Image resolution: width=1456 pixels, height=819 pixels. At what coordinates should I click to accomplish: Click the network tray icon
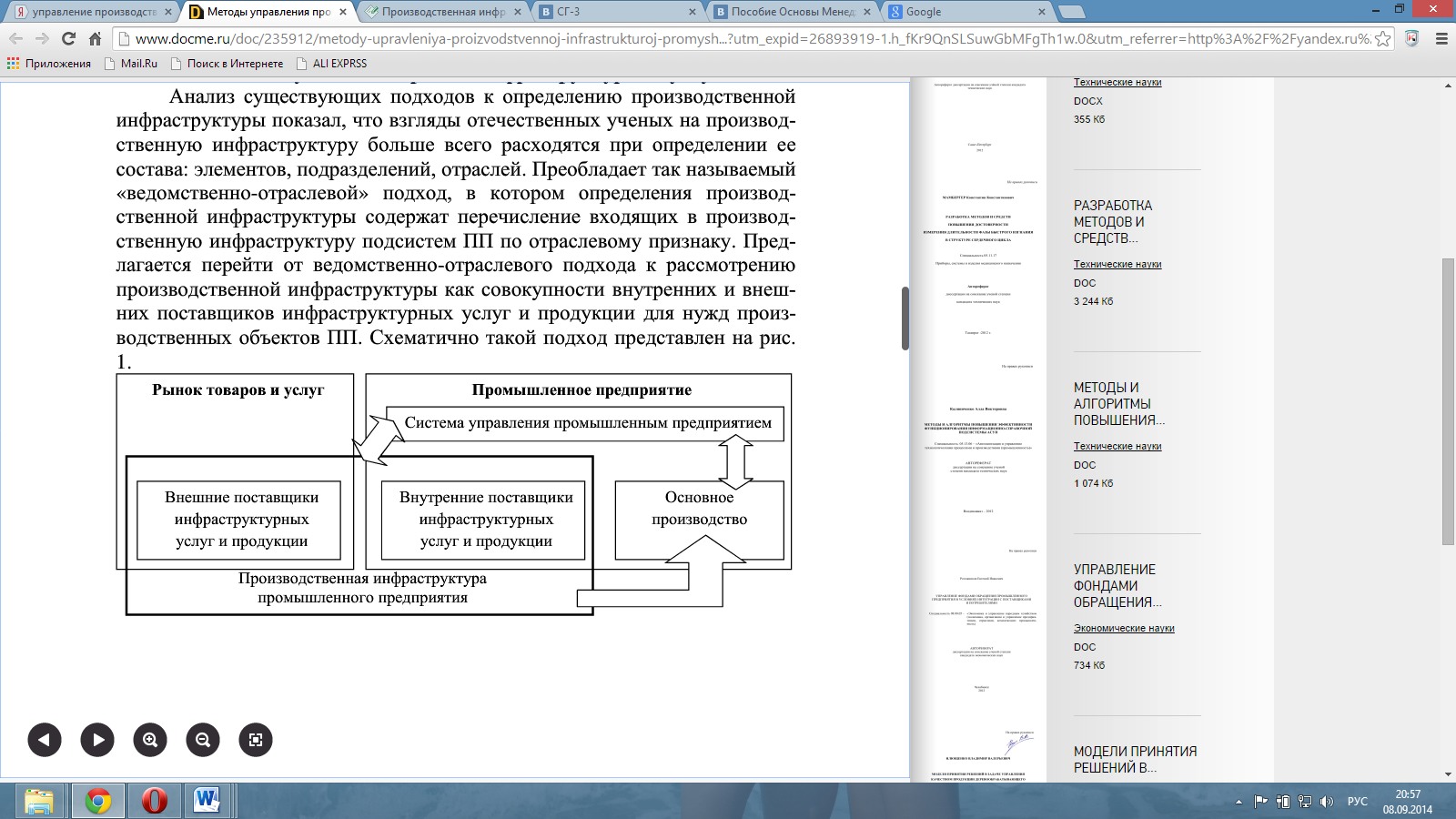click(1305, 802)
